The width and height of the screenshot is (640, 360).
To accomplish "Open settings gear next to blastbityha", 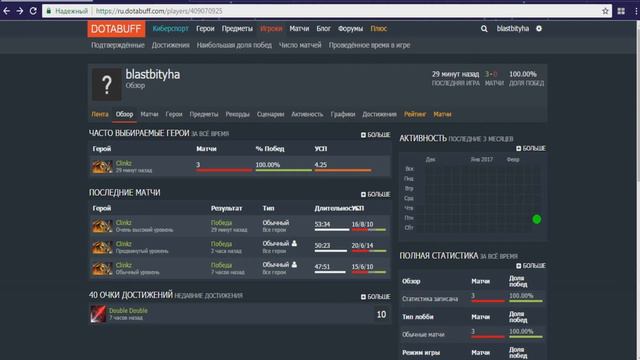I will coord(539,29).
